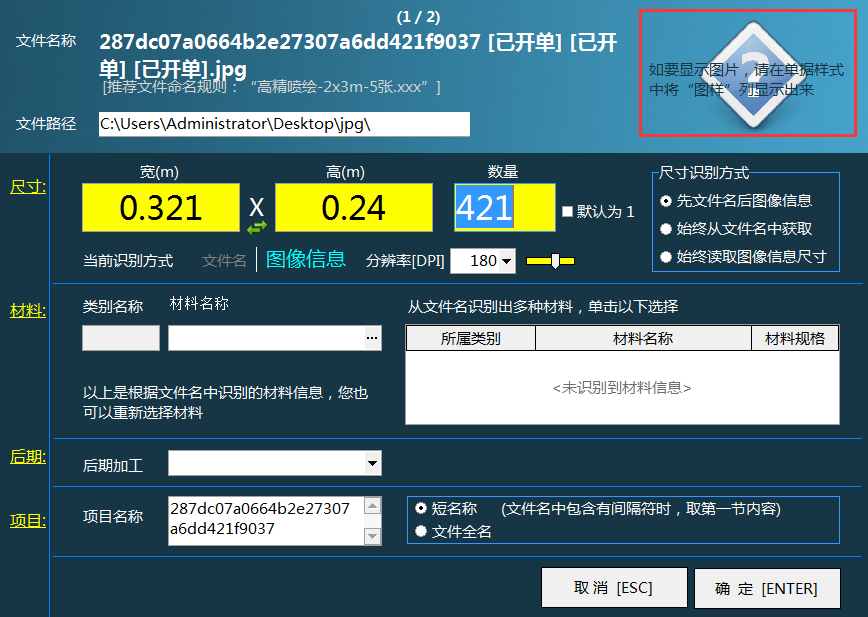The image size is (868, 617).
Task: Toggle the 默认为 1 checkbox
Action: click(567, 211)
